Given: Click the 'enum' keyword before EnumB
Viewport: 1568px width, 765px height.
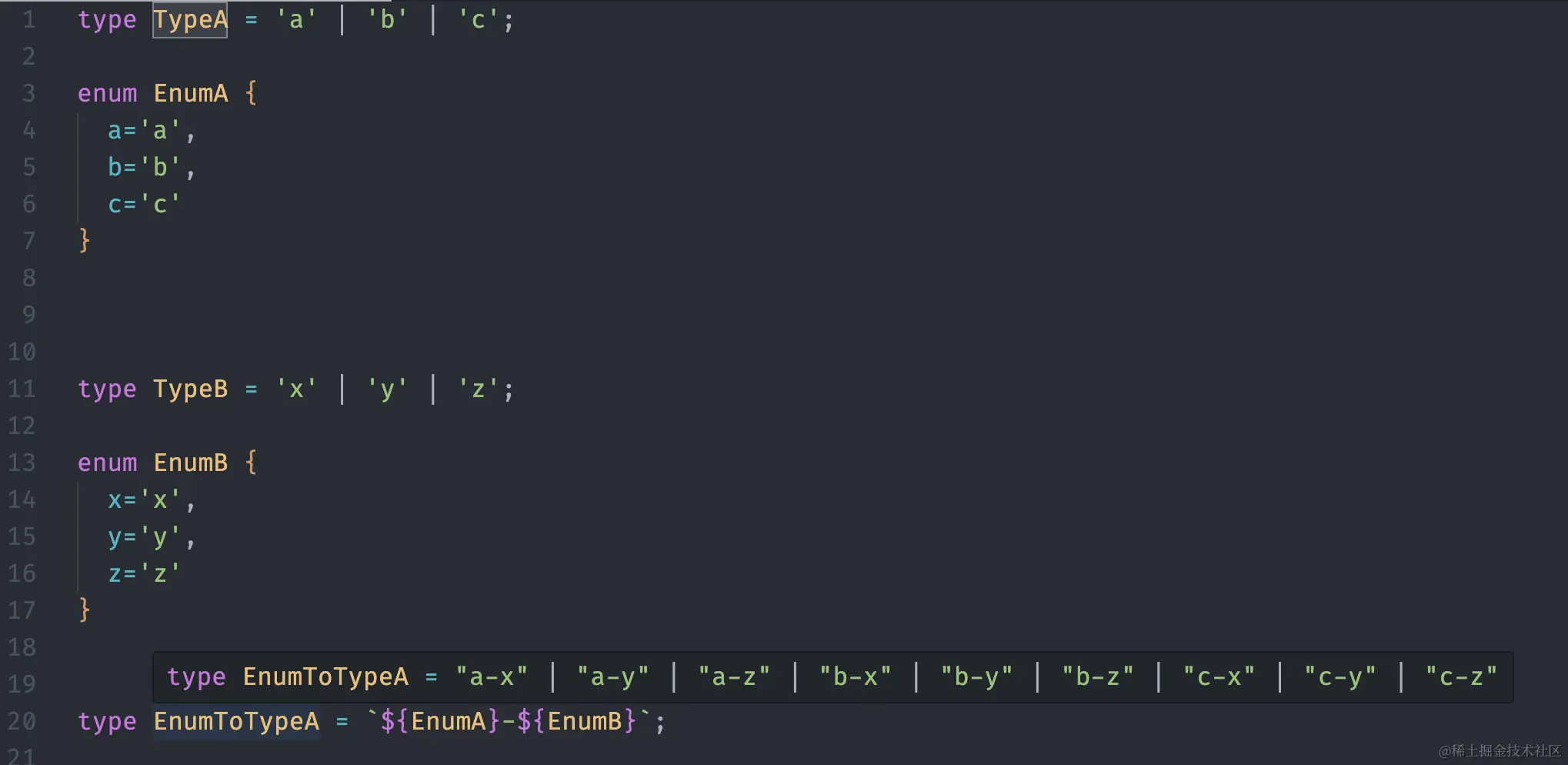Looking at the screenshot, I should [x=107, y=463].
